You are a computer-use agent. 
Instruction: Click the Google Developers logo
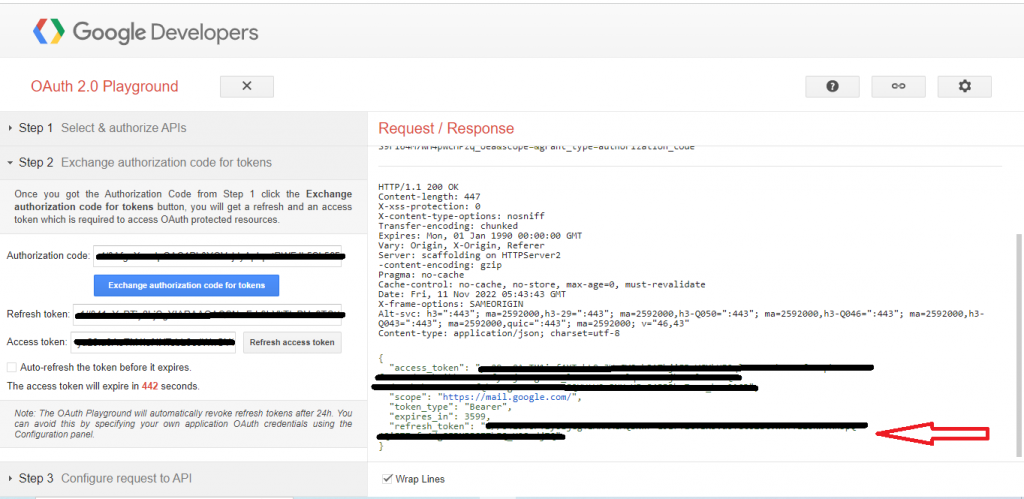coord(146,31)
